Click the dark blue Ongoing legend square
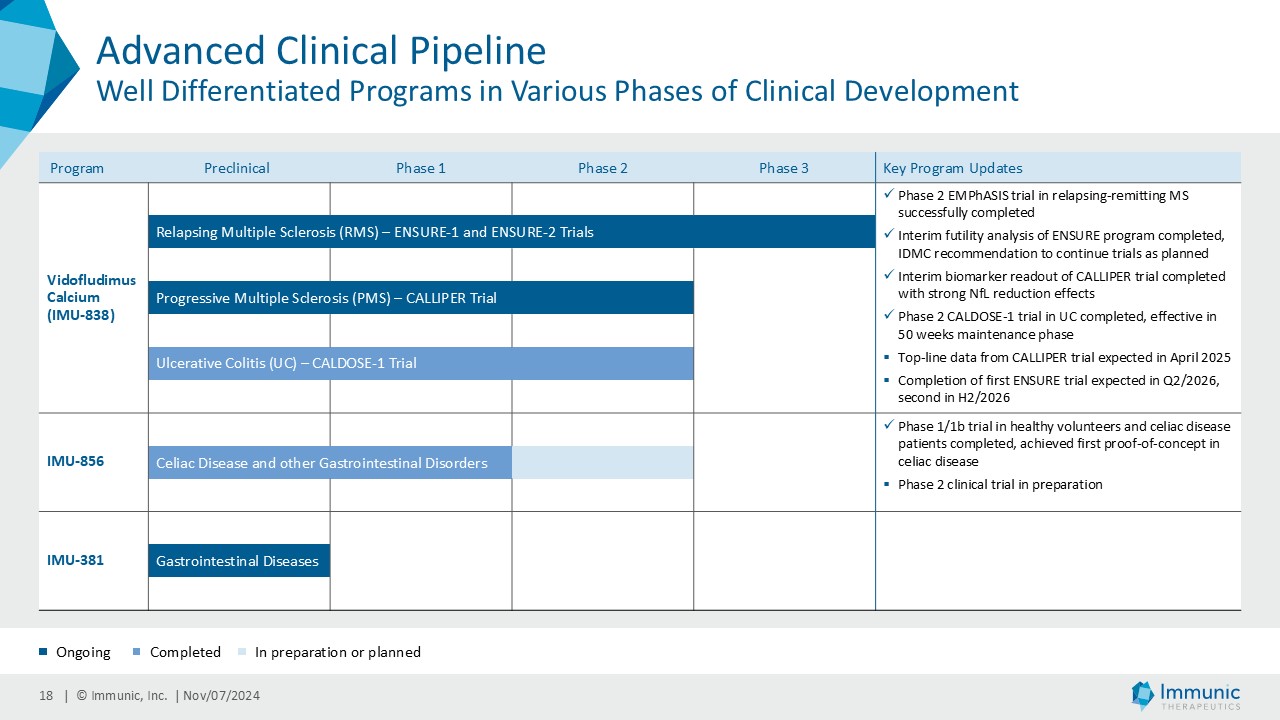 coord(43,652)
